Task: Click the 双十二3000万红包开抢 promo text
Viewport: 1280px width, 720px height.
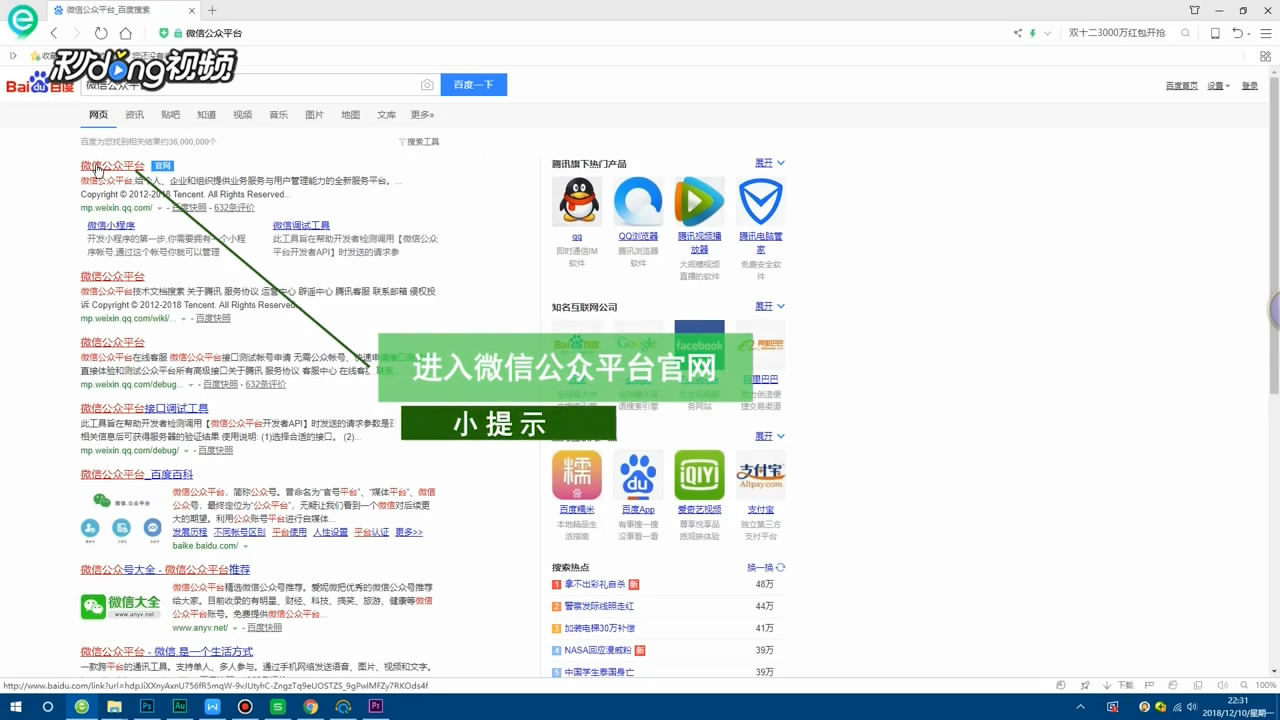Action: 1117,33
